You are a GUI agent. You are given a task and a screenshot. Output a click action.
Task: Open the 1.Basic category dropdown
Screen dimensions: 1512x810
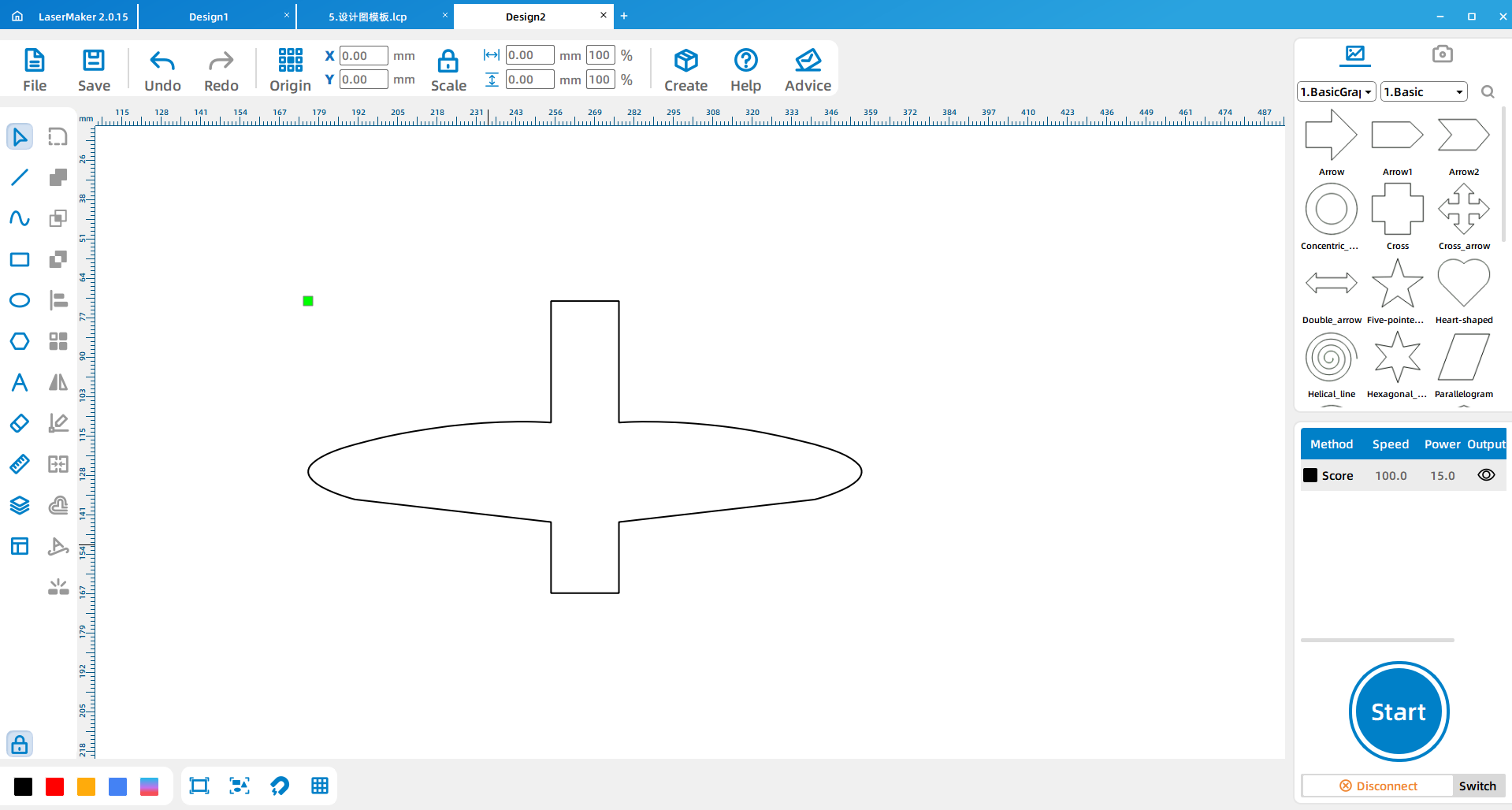[x=1423, y=92]
